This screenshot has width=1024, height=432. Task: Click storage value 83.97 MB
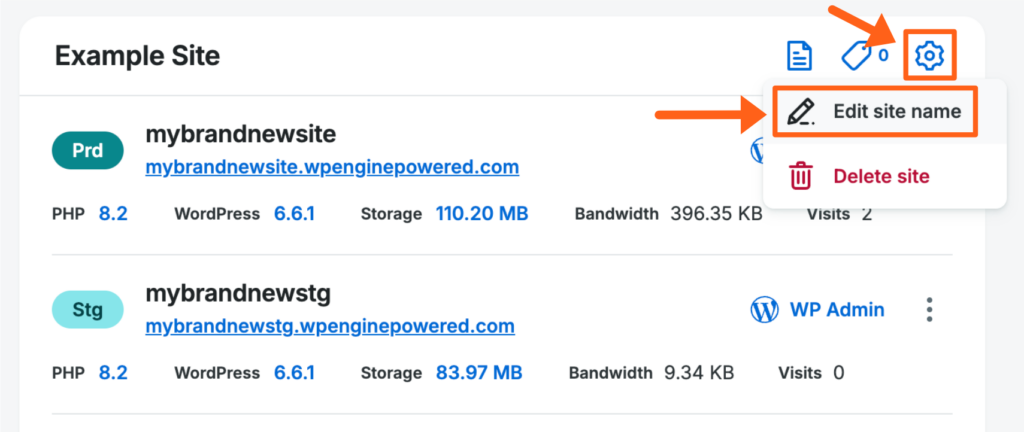click(479, 373)
